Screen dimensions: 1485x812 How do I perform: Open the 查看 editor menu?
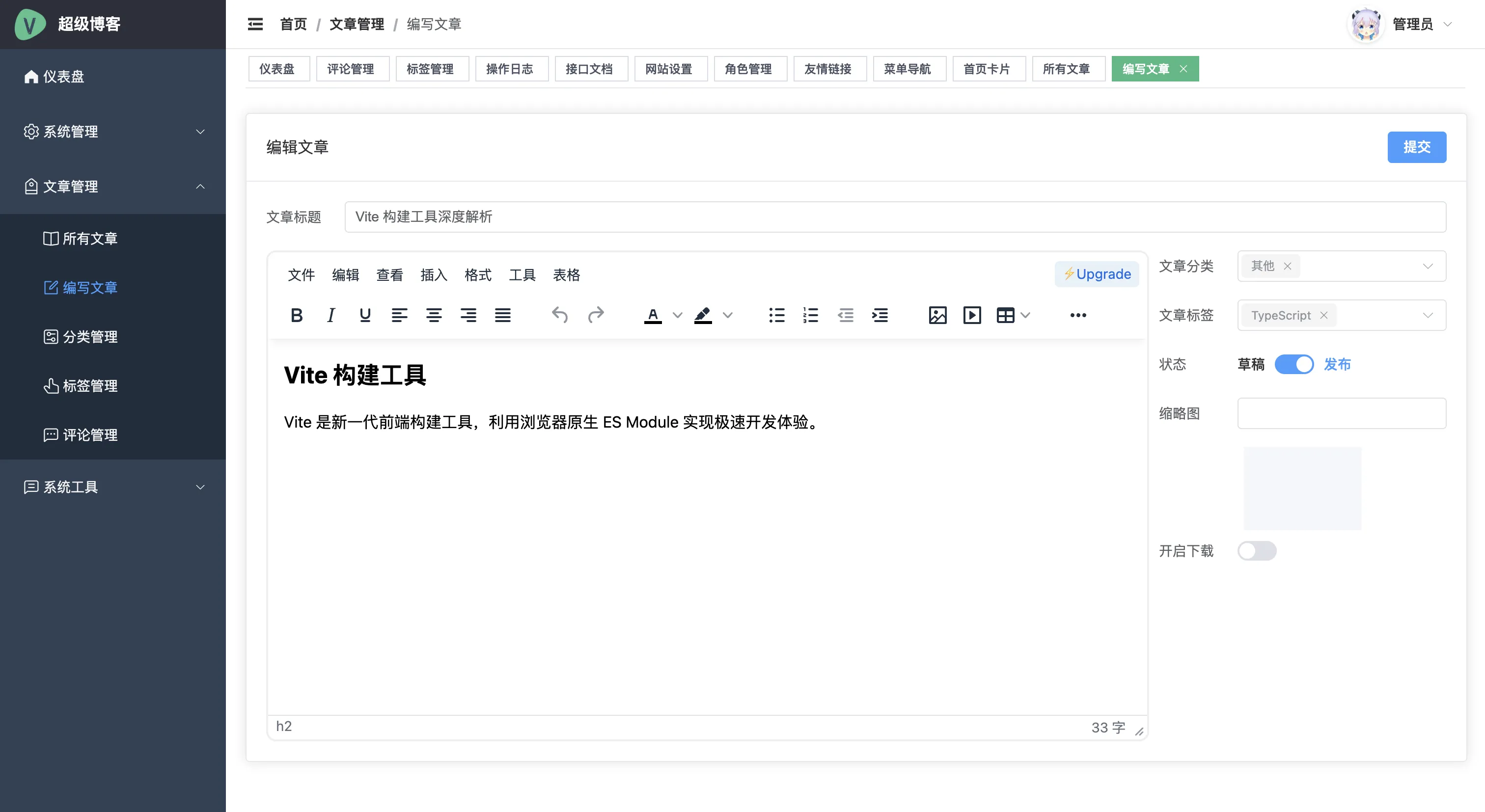click(x=390, y=275)
